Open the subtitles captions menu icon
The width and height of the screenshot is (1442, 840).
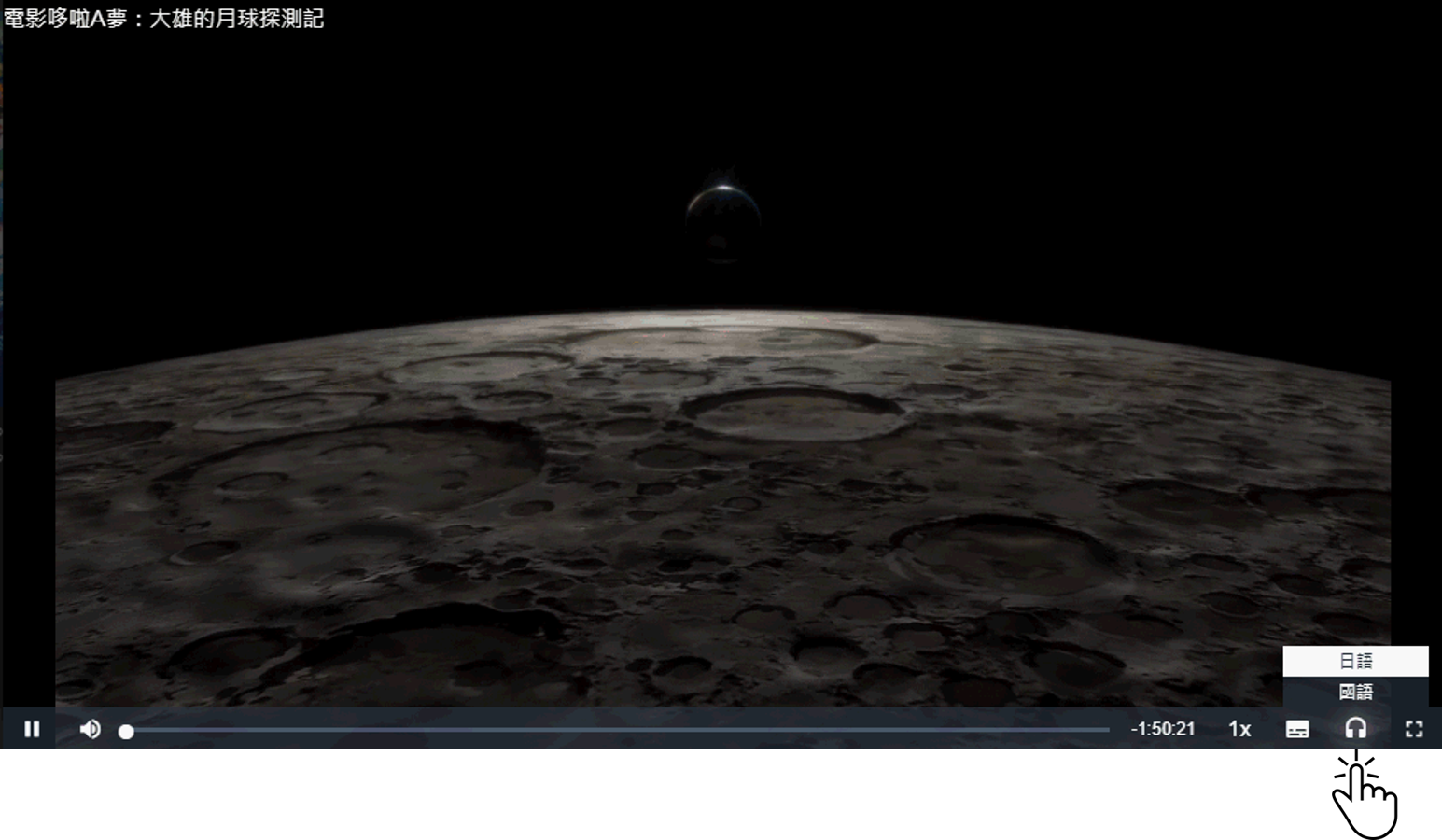coord(1297,729)
